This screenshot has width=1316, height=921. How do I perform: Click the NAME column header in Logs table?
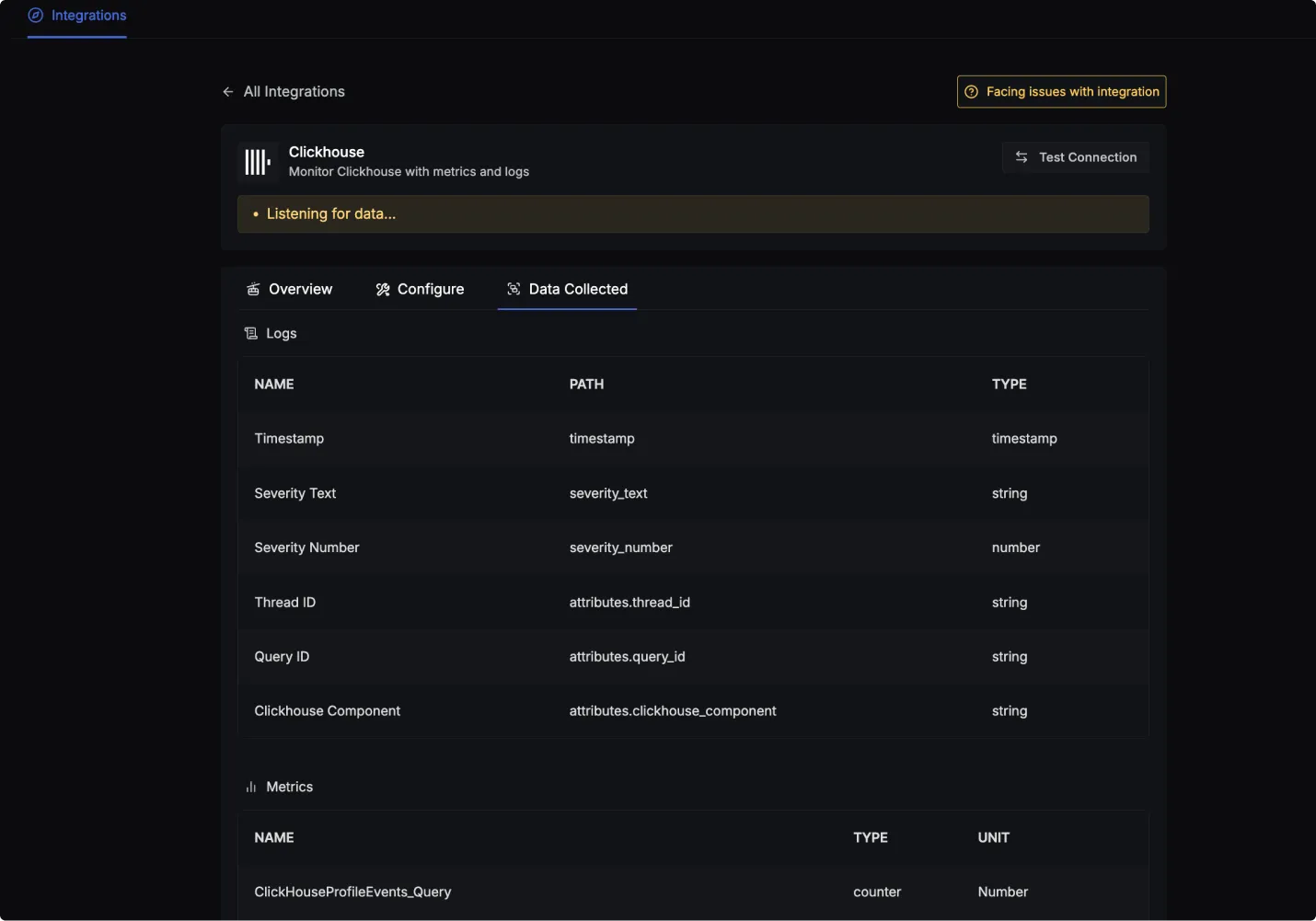pos(274,385)
